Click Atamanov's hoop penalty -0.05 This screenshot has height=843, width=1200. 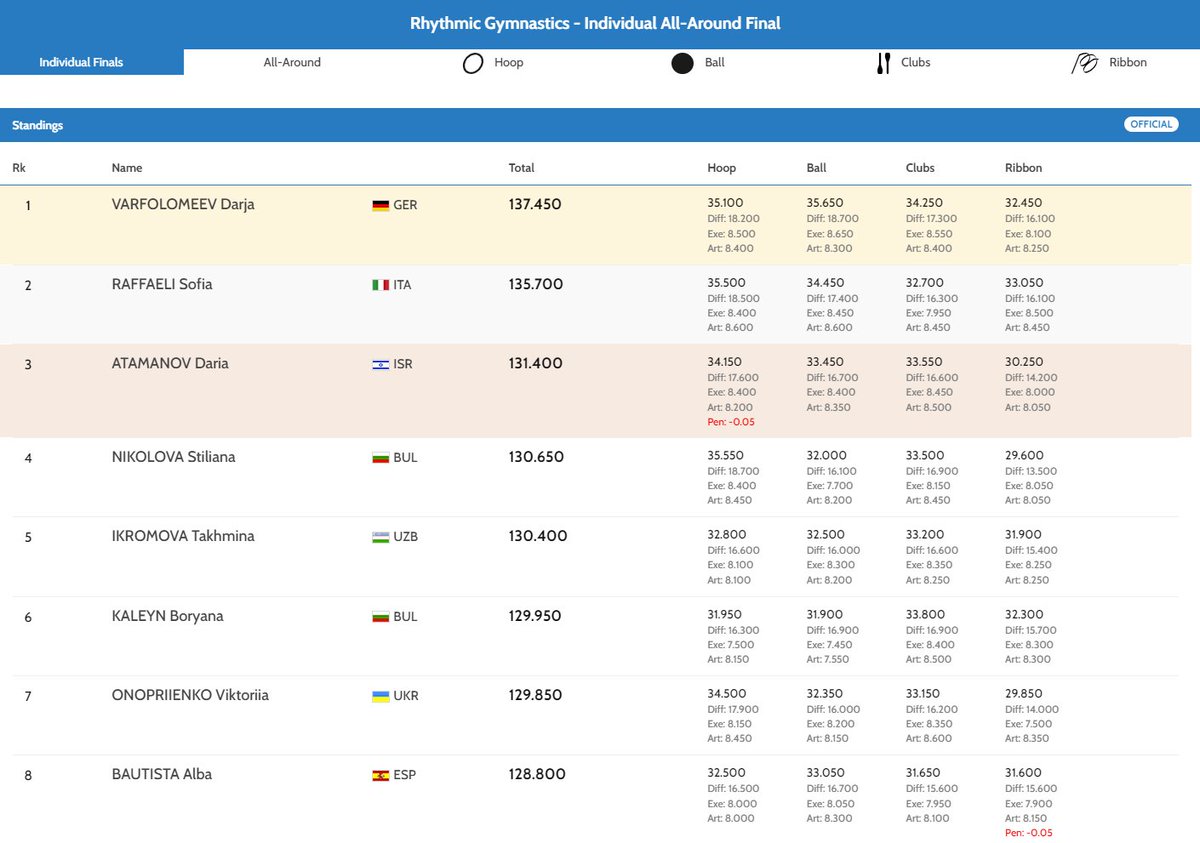click(731, 422)
